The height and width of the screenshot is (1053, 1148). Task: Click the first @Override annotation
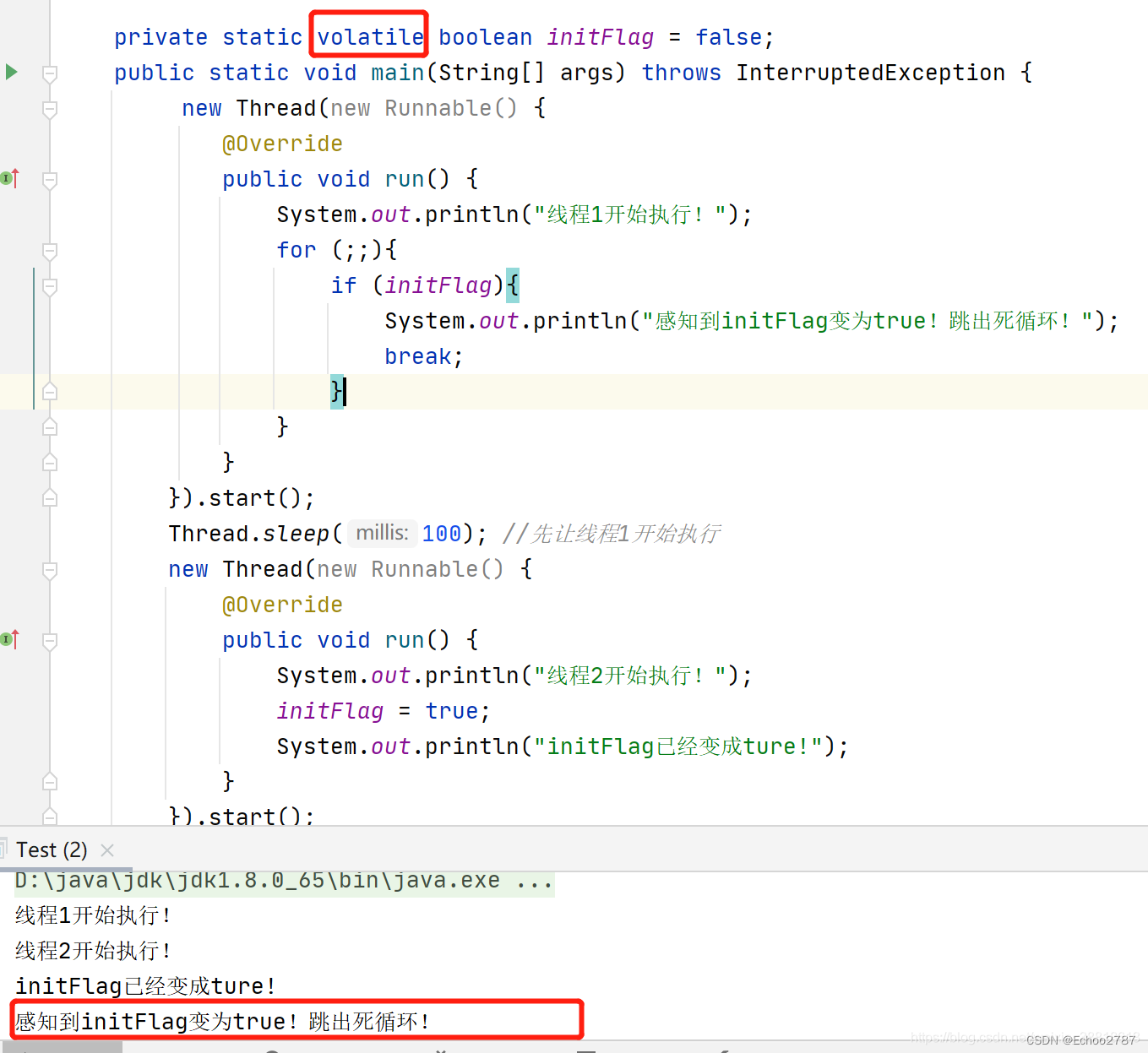point(282,144)
